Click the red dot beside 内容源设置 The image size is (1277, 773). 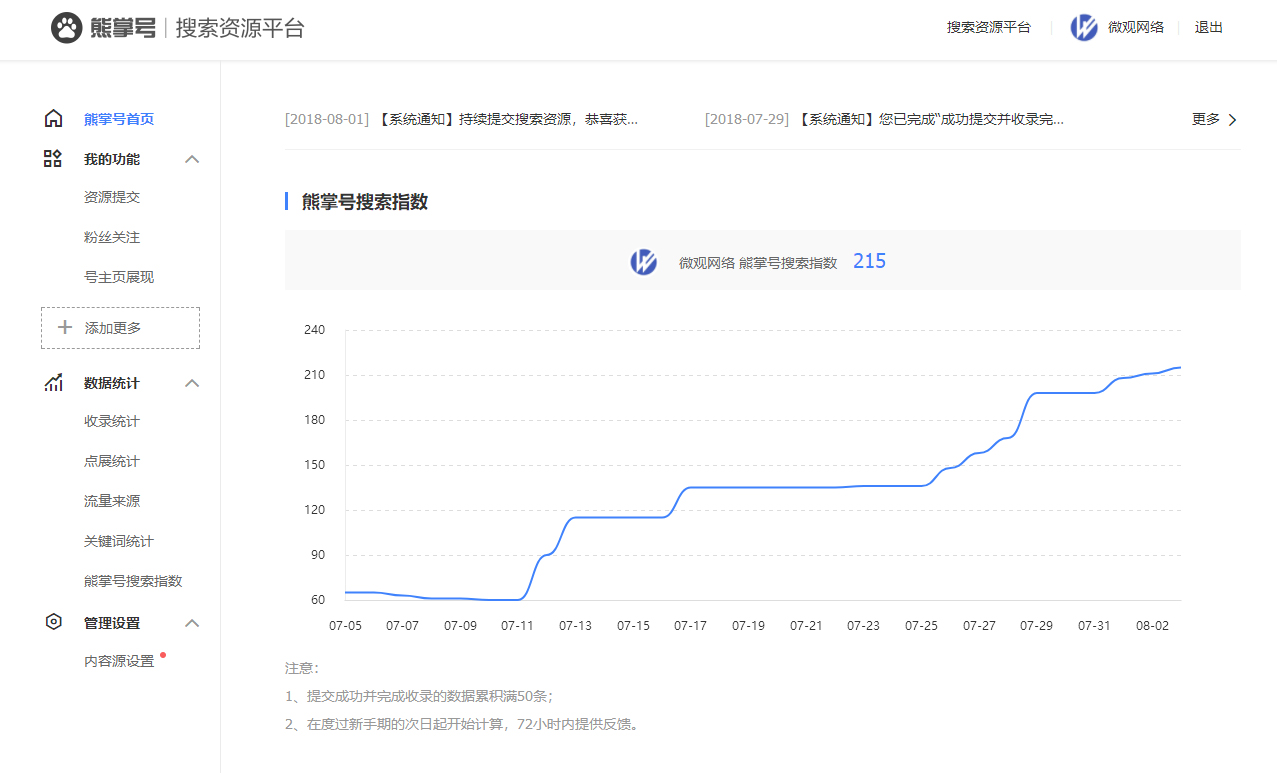click(163, 655)
